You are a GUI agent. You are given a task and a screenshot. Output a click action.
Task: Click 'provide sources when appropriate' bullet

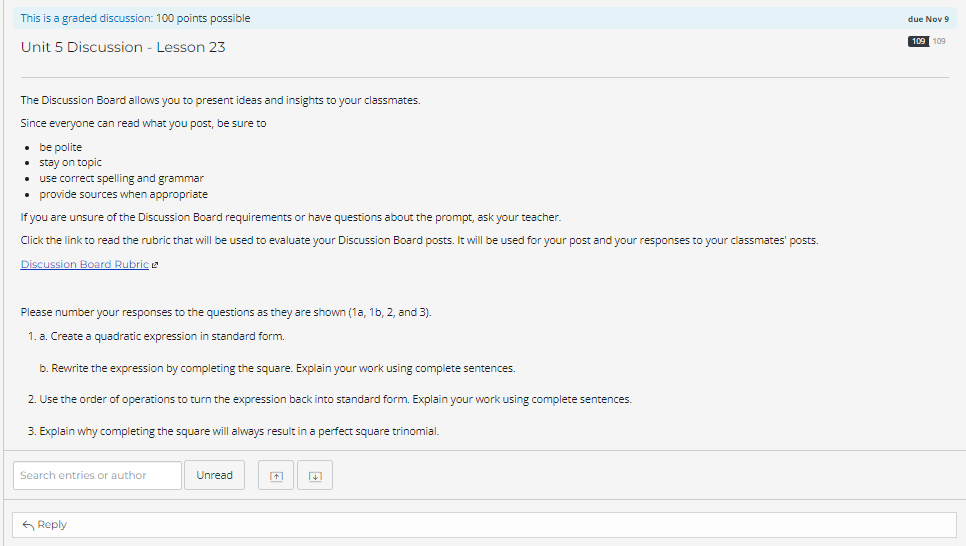(123, 194)
